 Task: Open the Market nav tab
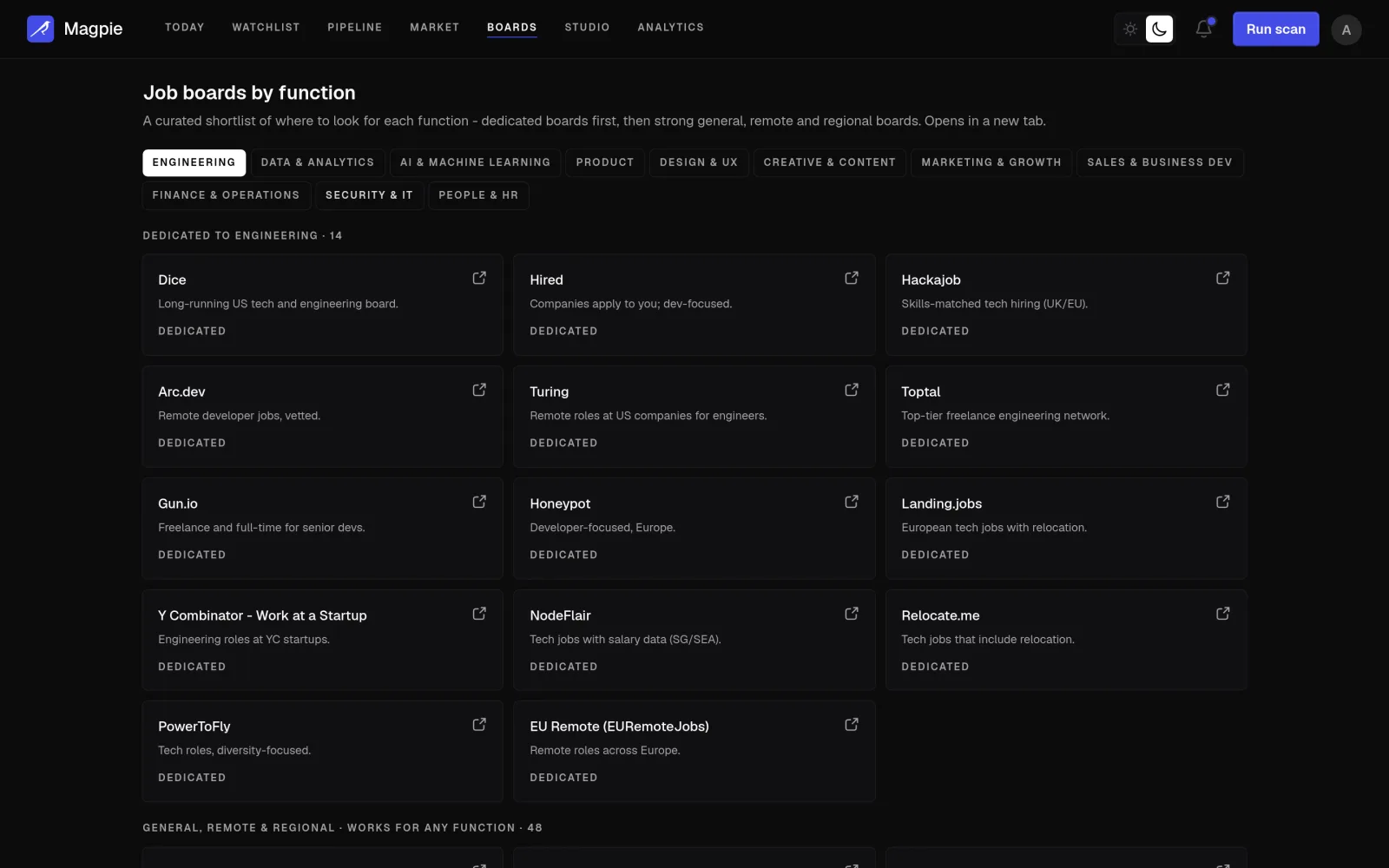(435, 28)
